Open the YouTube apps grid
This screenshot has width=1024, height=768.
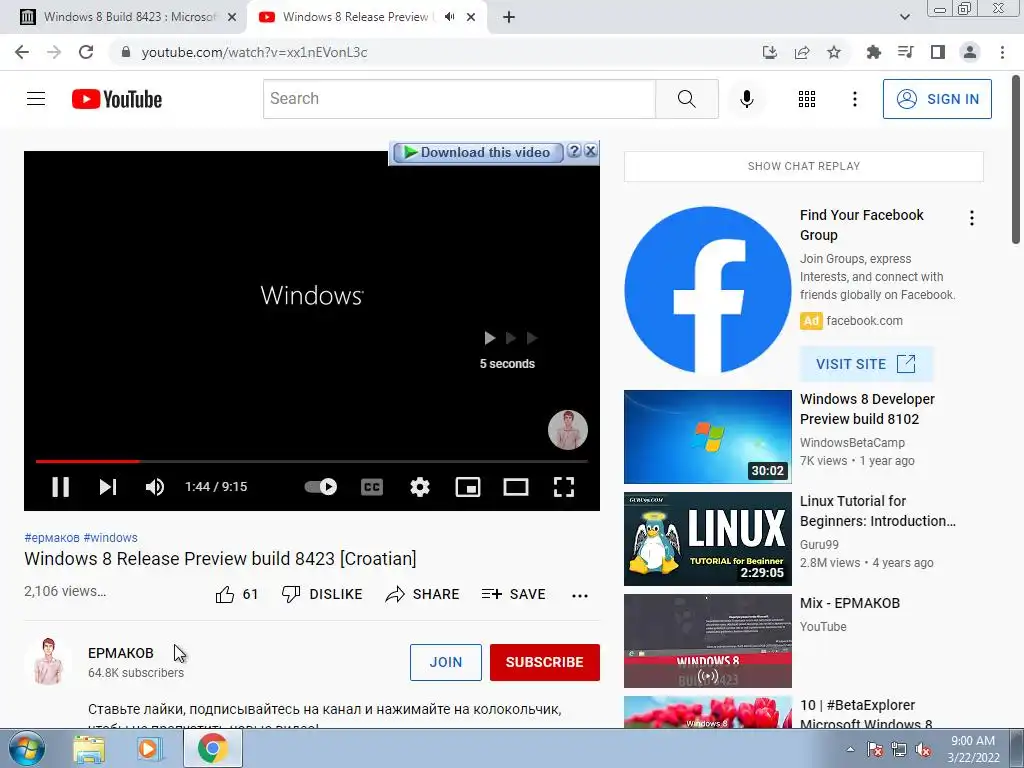[807, 99]
